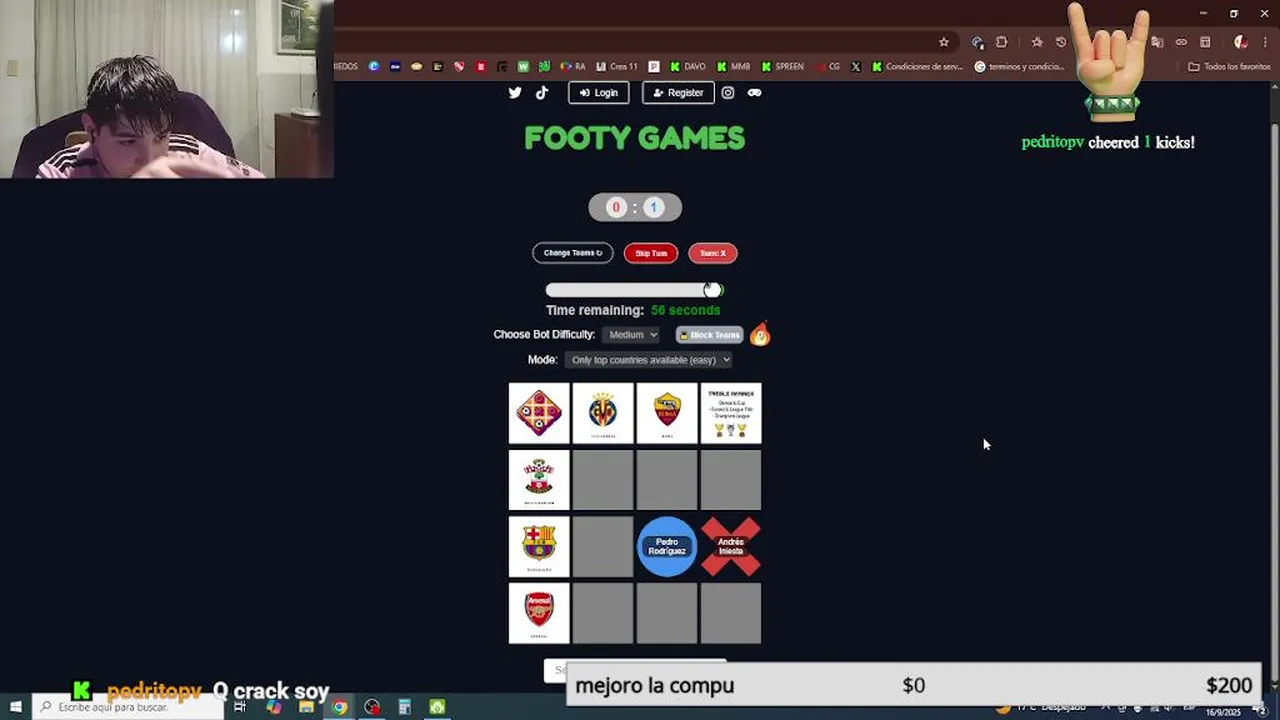The image size is (1280, 720).
Task: Open the Todos los favoritos folder
Action: pos(1229,67)
